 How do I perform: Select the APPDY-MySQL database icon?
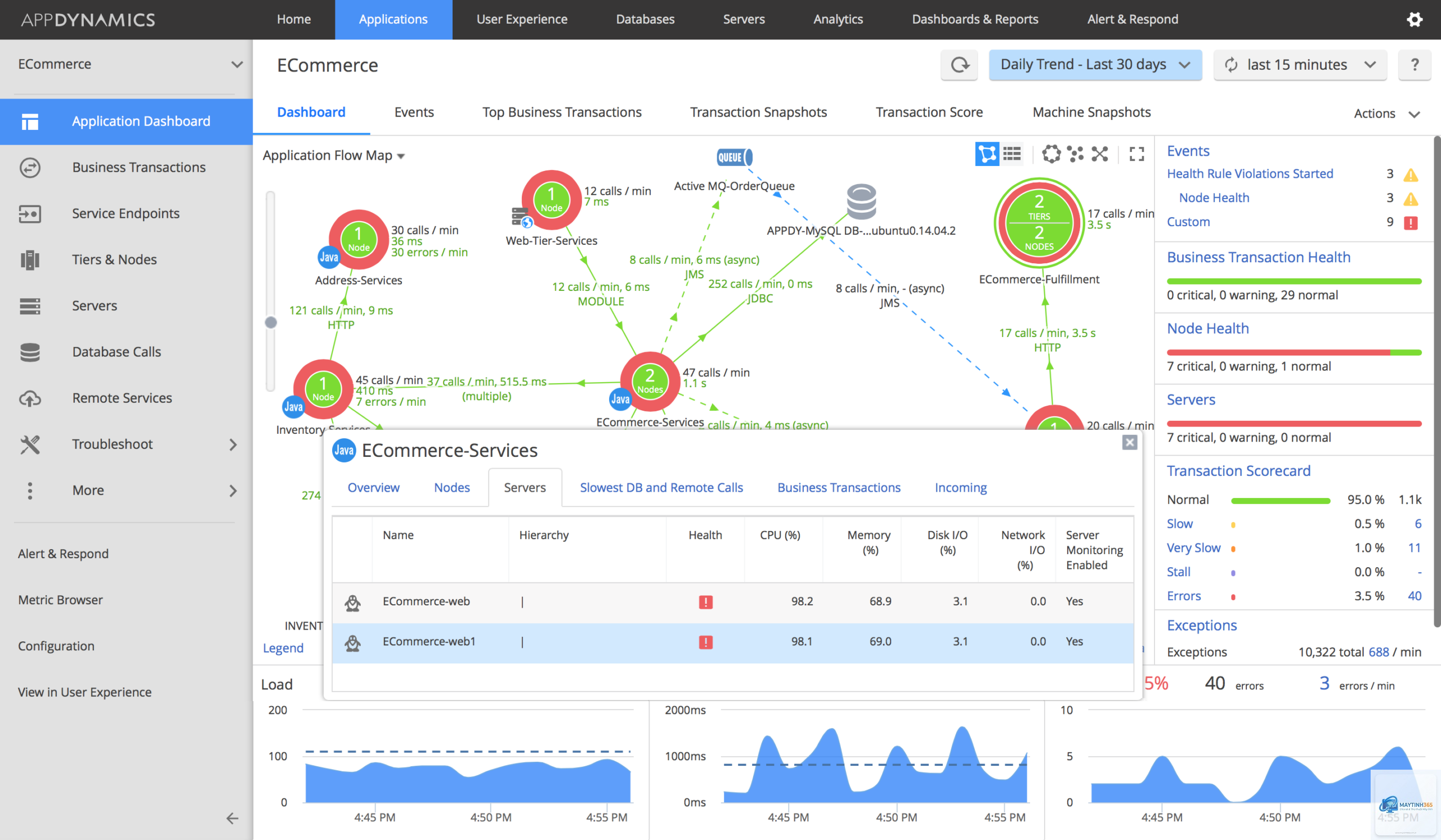pos(861,201)
